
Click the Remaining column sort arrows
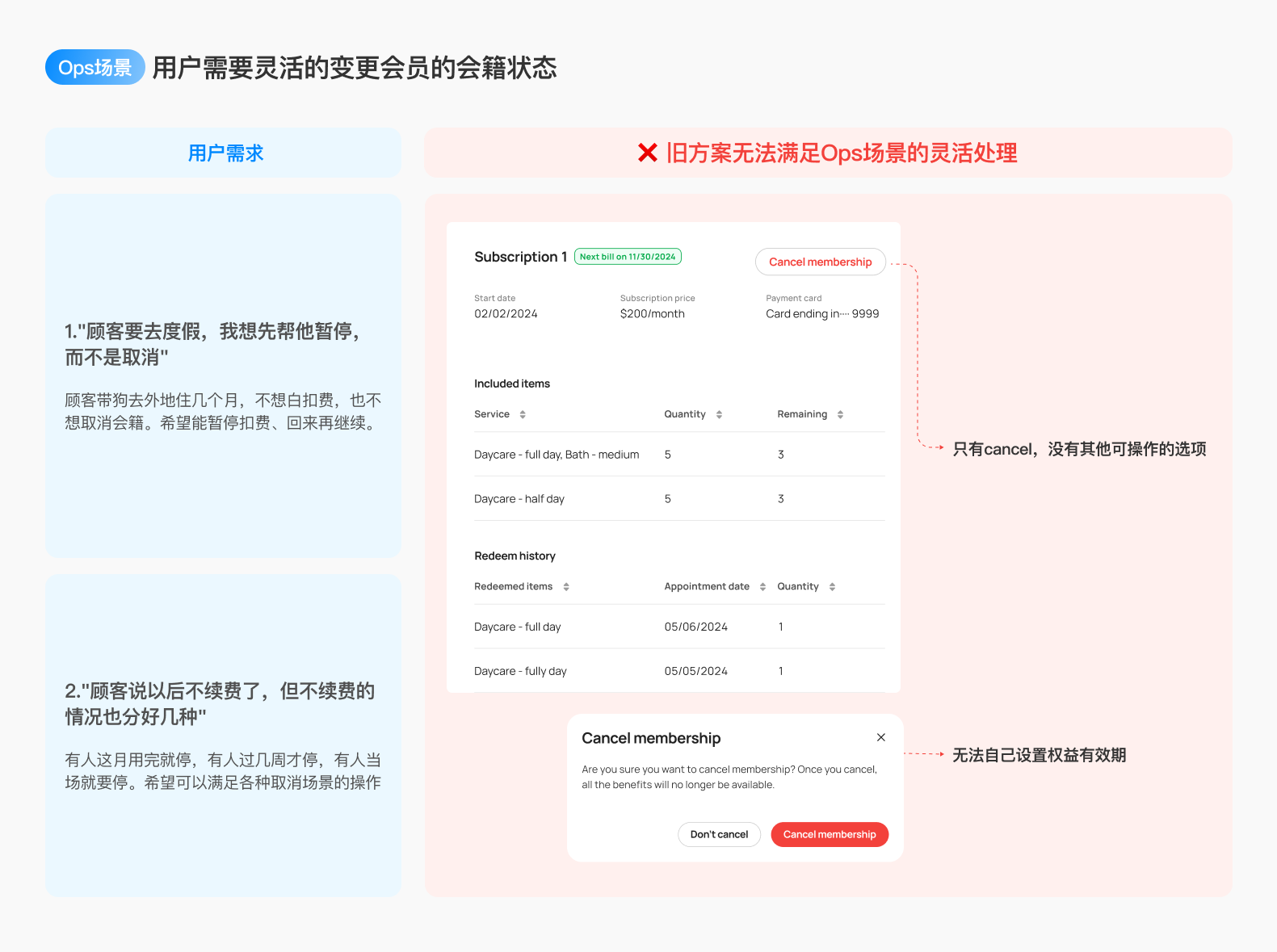[x=840, y=414]
